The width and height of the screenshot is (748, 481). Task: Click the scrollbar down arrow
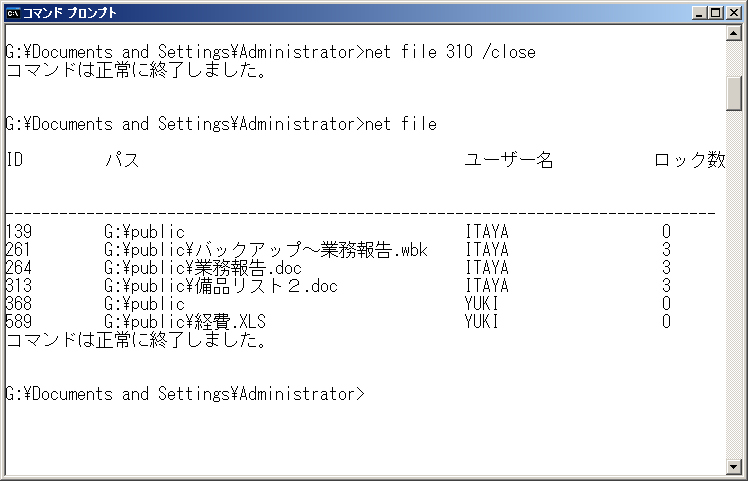[x=733, y=466]
